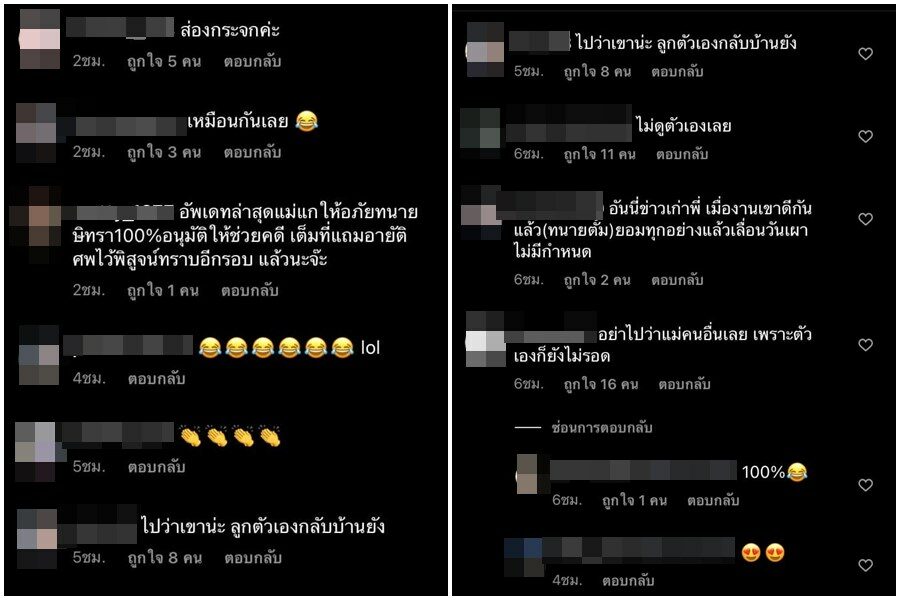The height and width of the screenshot is (600, 900).
Task: Tap heart icon beside 'ไม่ดูตัวเองเลย' comment
Action: (x=866, y=136)
